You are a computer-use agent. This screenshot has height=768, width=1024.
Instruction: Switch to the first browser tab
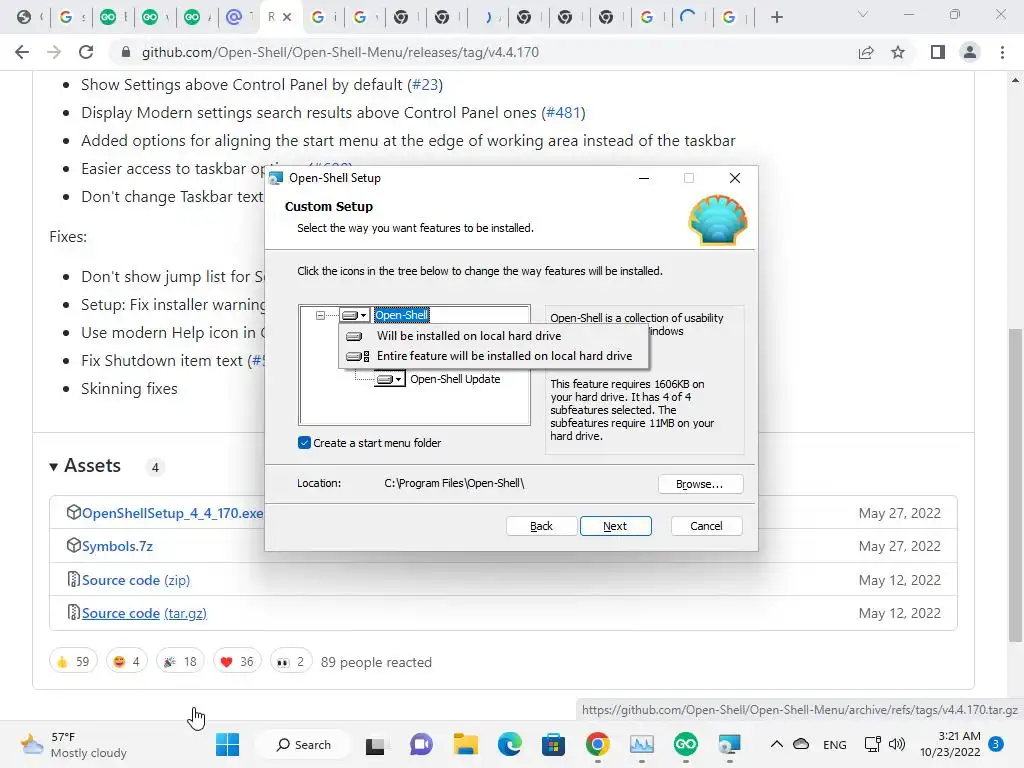pos(24,18)
